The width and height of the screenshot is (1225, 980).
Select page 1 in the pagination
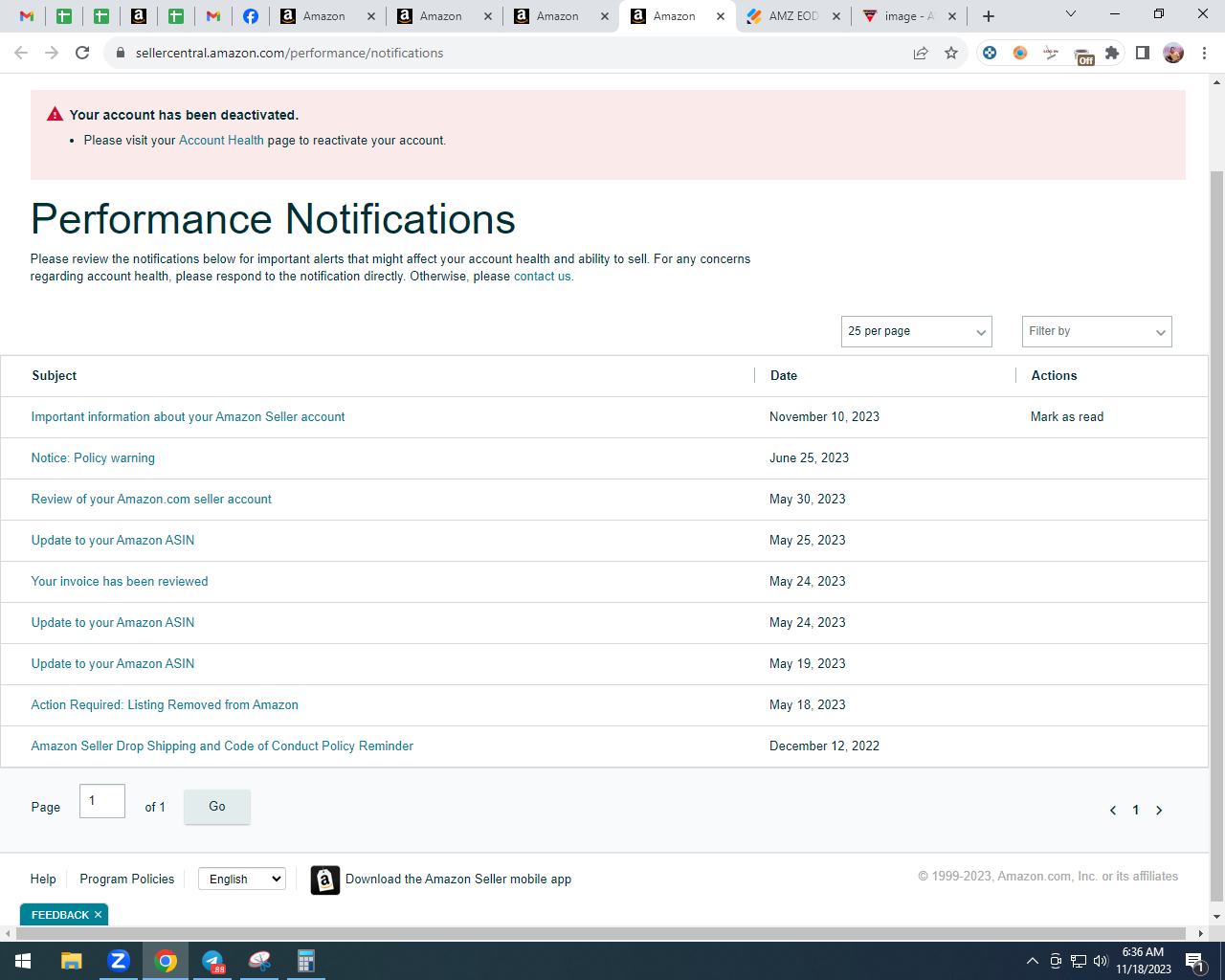pos(1136,811)
